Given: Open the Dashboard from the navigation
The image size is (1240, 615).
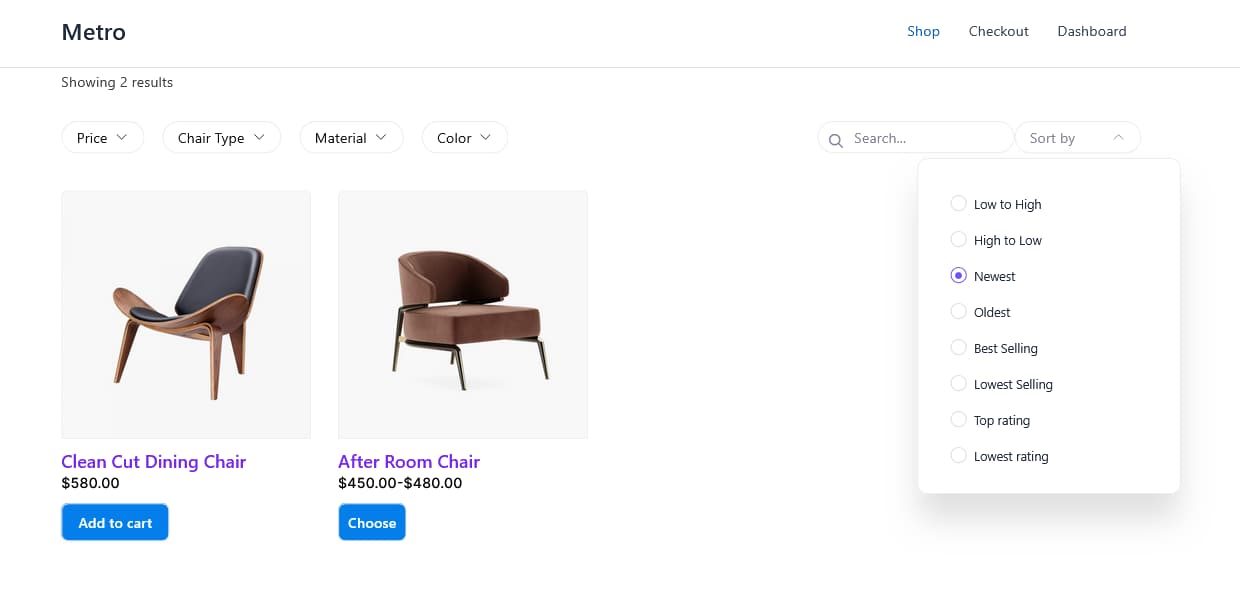Looking at the screenshot, I should [x=1091, y=31].
